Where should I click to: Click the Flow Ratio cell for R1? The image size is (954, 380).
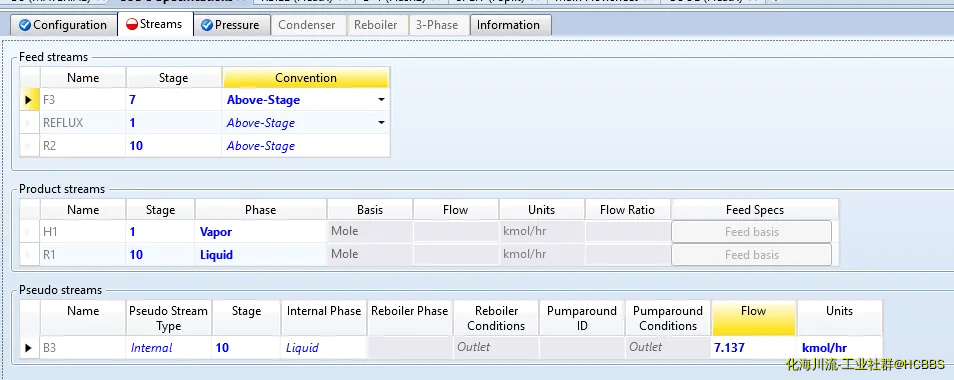tap(627, 255)
